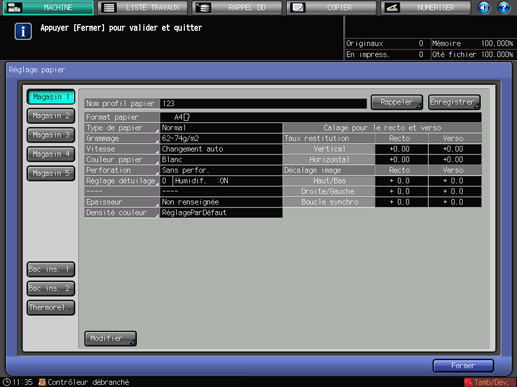Switch to NUMERISER tab

pos(426,8)
